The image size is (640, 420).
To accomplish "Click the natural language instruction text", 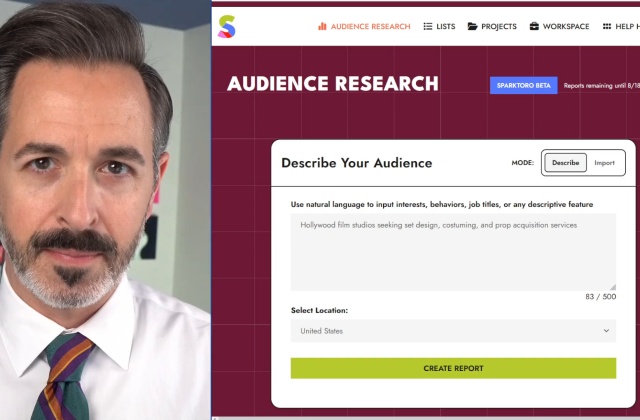I will pos(442,204).
